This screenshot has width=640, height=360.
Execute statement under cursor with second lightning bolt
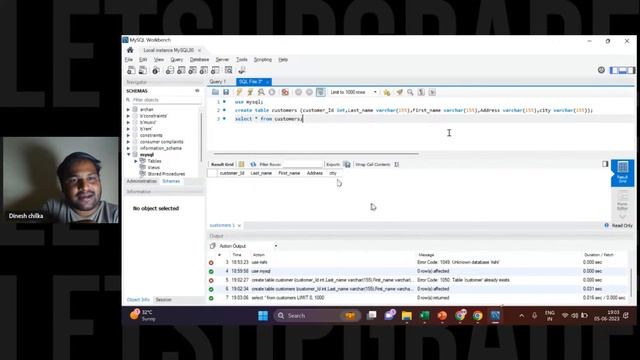[250, 92]
